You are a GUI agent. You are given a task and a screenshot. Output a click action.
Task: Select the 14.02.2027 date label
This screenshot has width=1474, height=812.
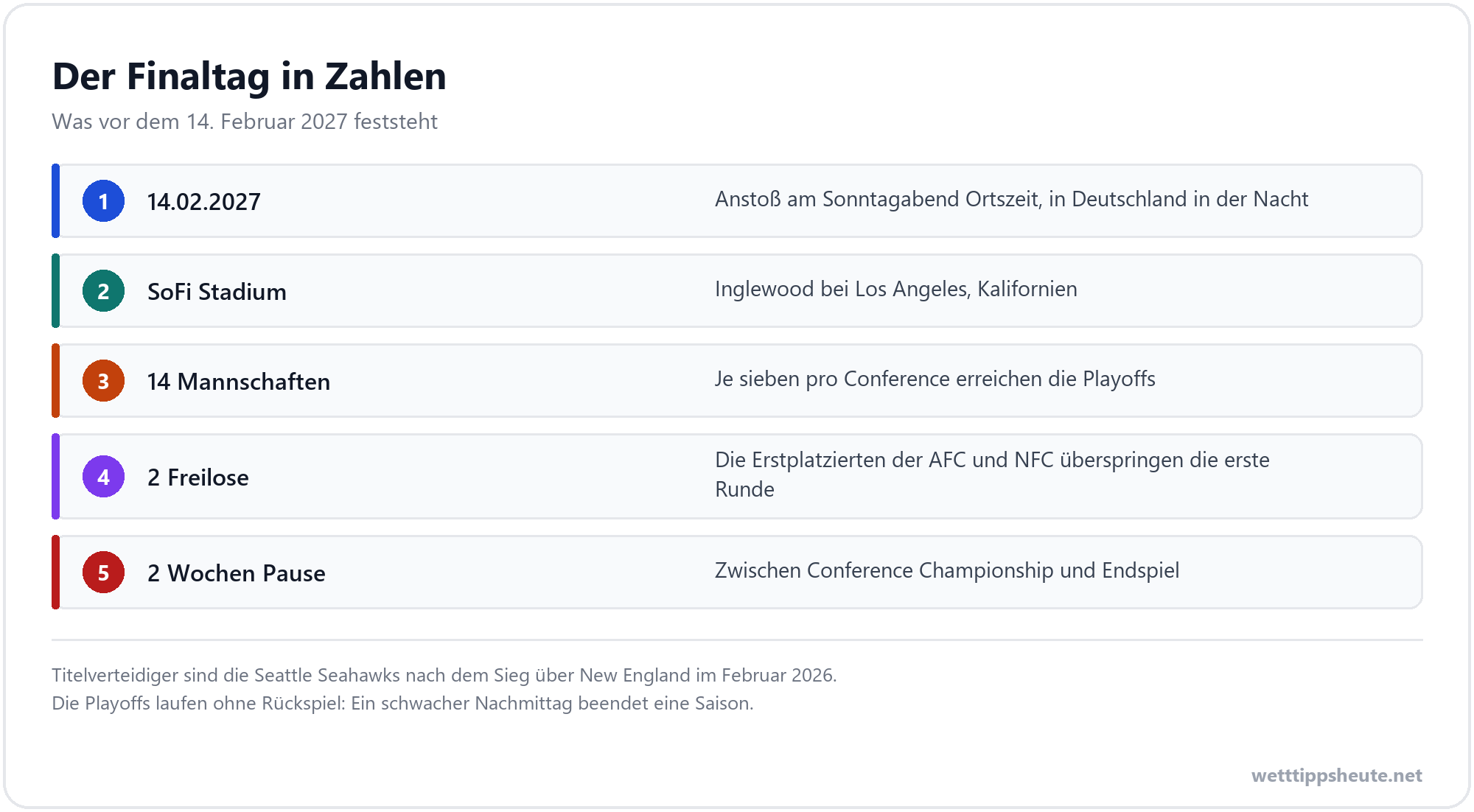[x=204, y=202]
